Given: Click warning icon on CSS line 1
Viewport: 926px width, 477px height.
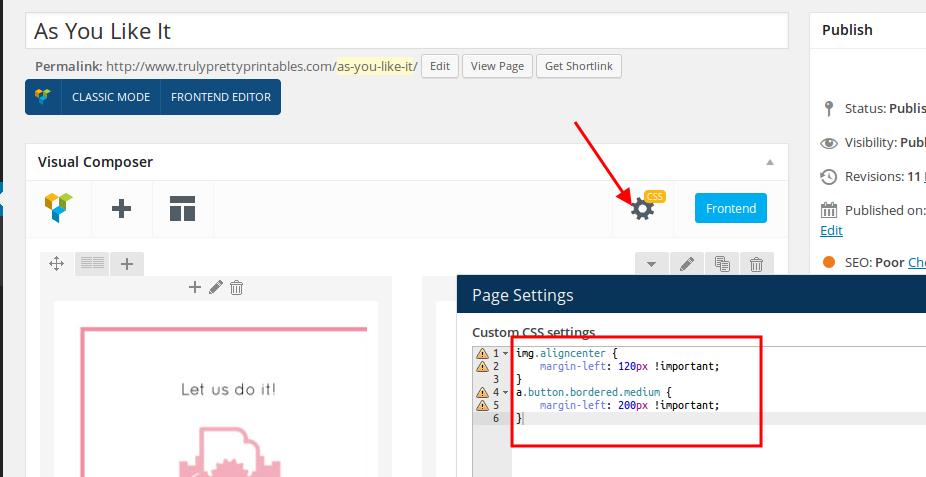Looking at the screenshot, I should 482,353.
